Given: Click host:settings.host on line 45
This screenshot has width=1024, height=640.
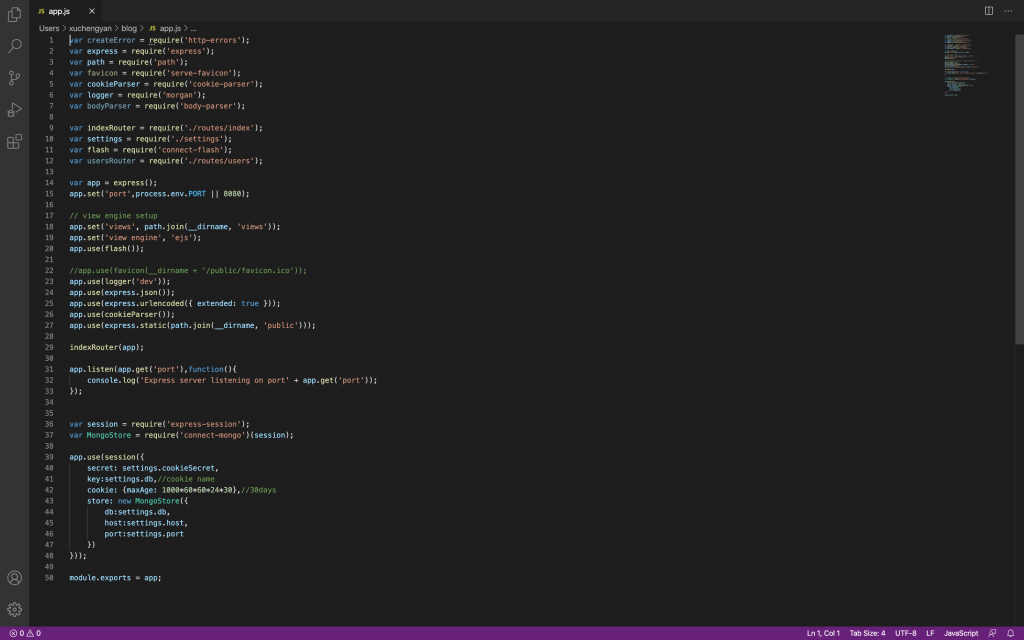Looking at the screenshot, I should coord(146,523).
